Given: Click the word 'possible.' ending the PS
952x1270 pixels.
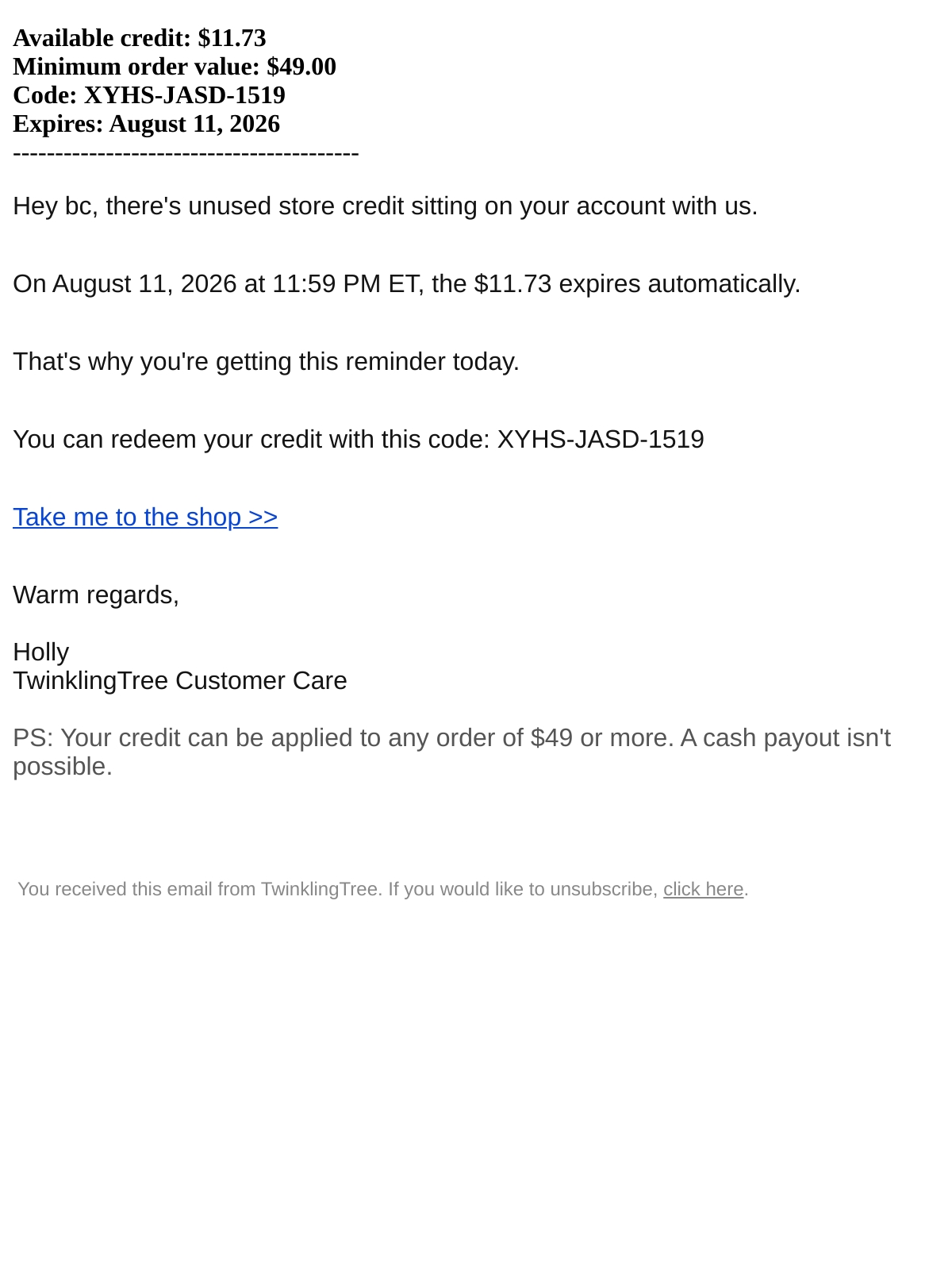Looking at the screenshot, I should click(63, 767).
